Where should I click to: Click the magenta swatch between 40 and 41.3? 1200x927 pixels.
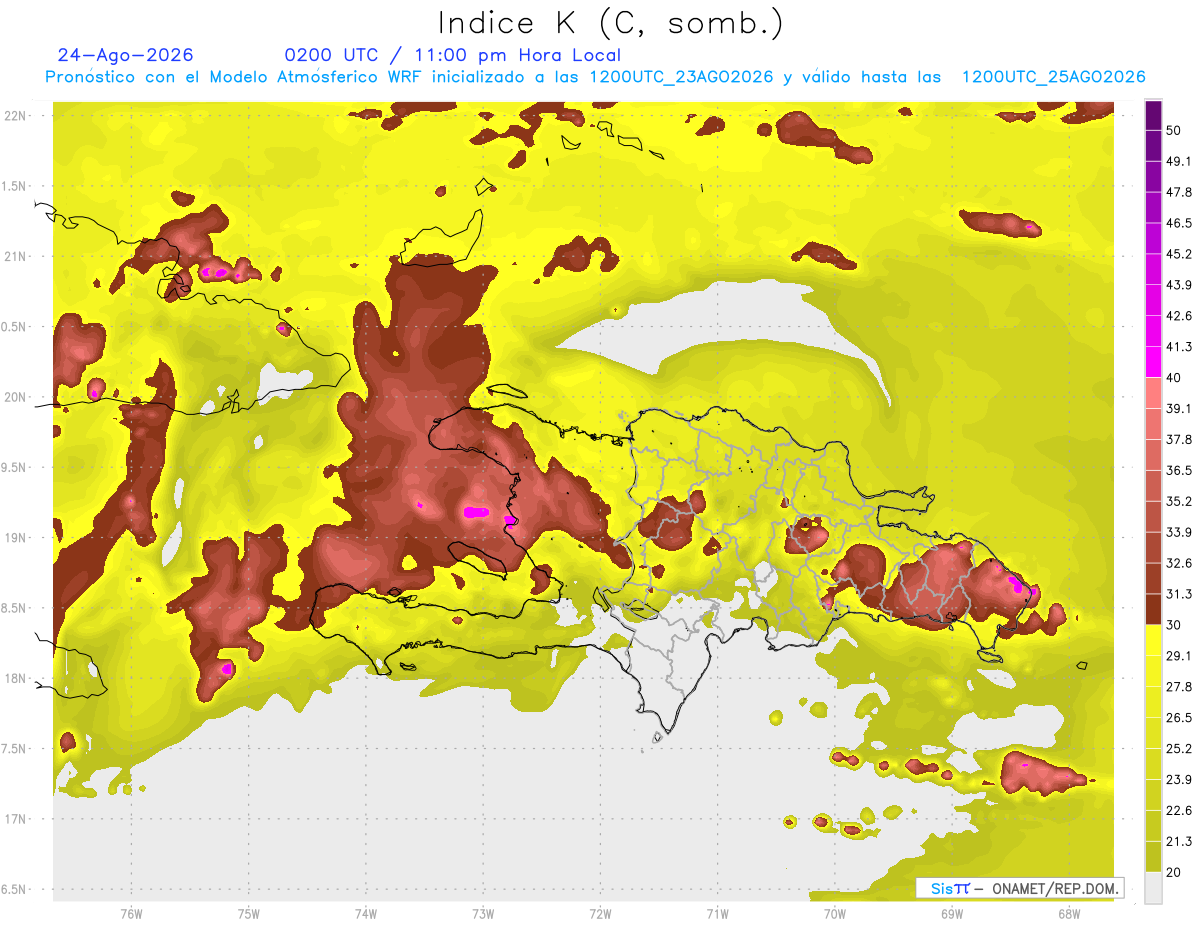point(1153,362)
